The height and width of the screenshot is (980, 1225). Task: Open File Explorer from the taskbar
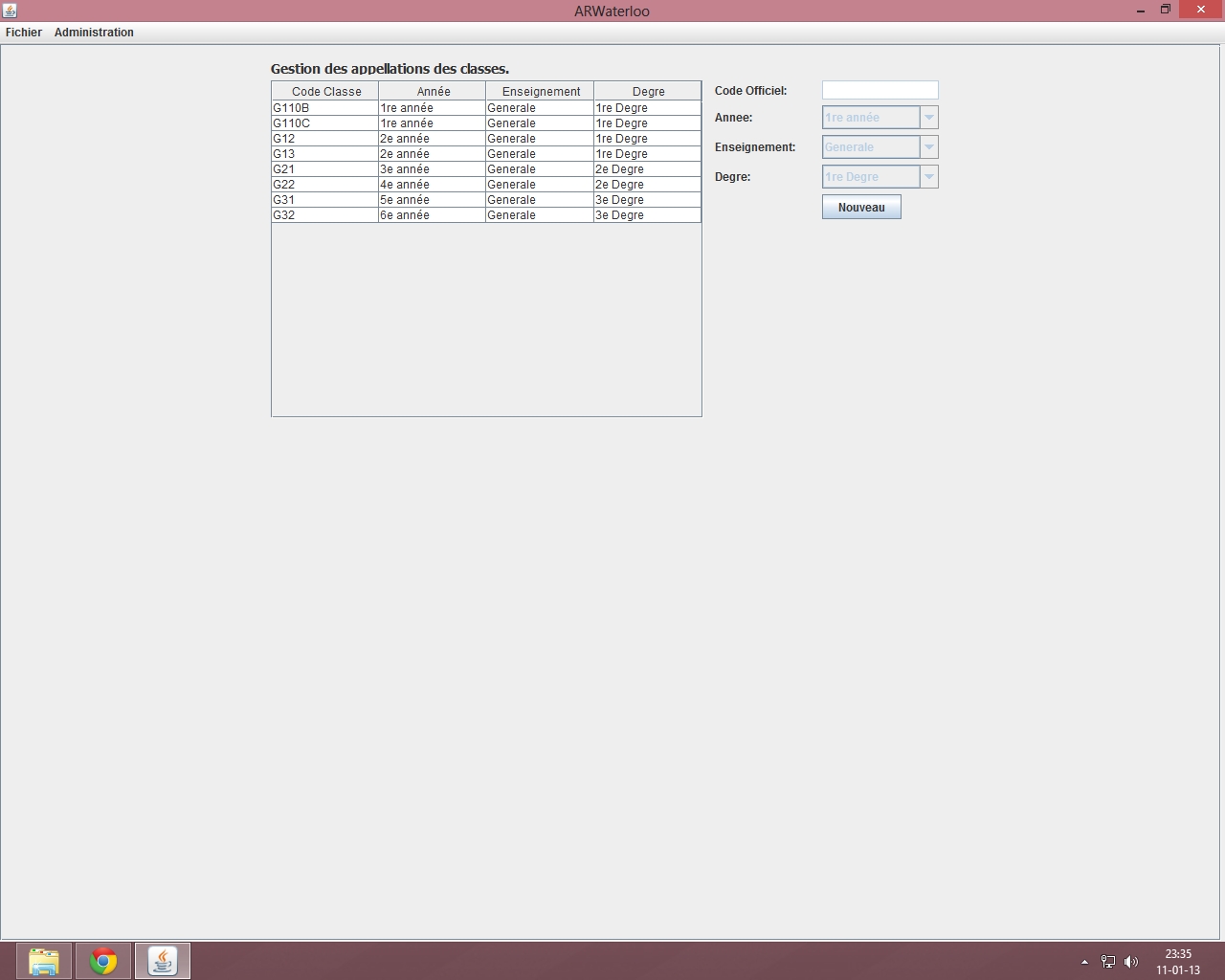pos(44,961)
